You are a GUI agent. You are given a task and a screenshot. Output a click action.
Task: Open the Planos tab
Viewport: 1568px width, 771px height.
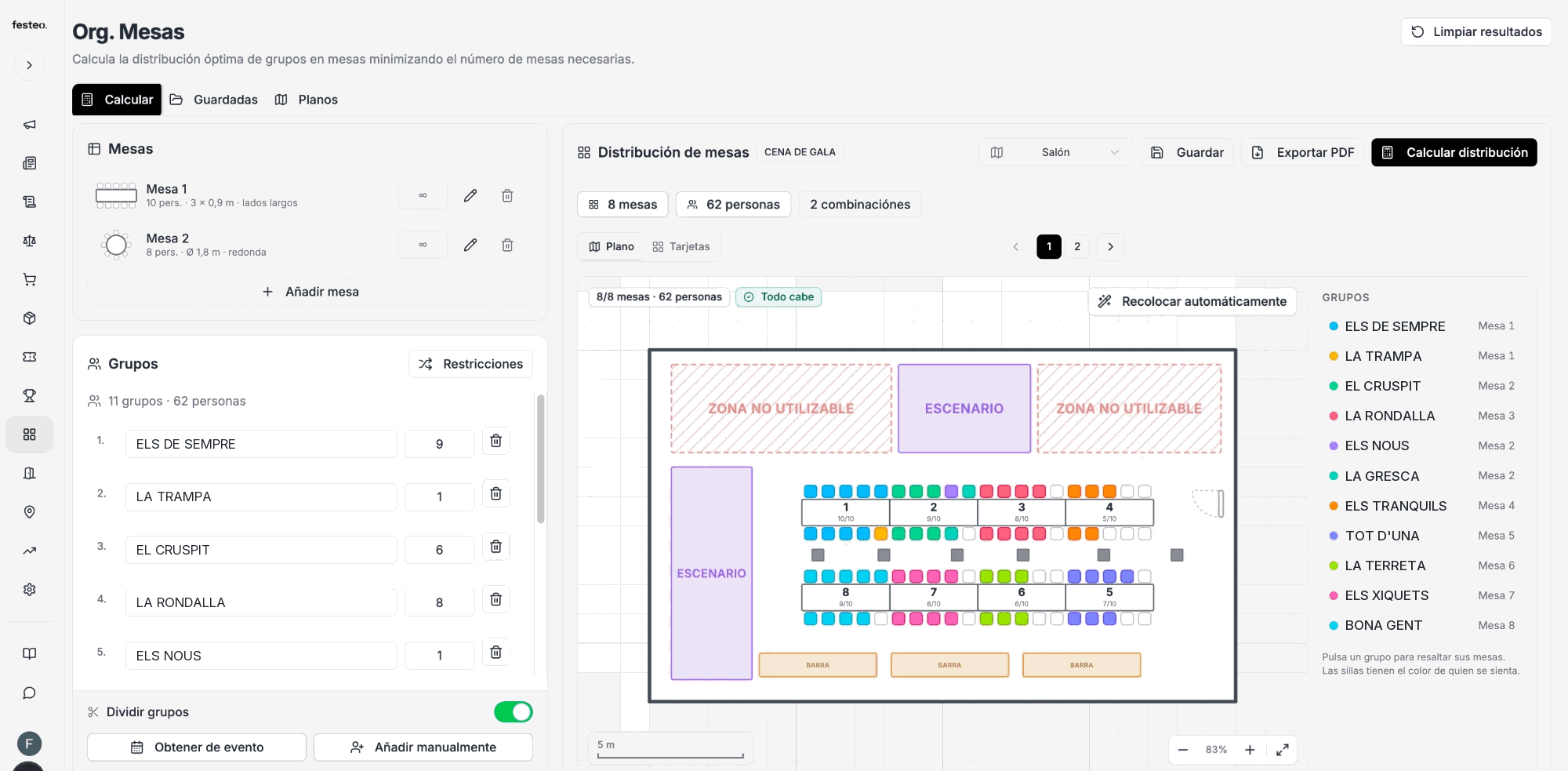tap(307, 100)
